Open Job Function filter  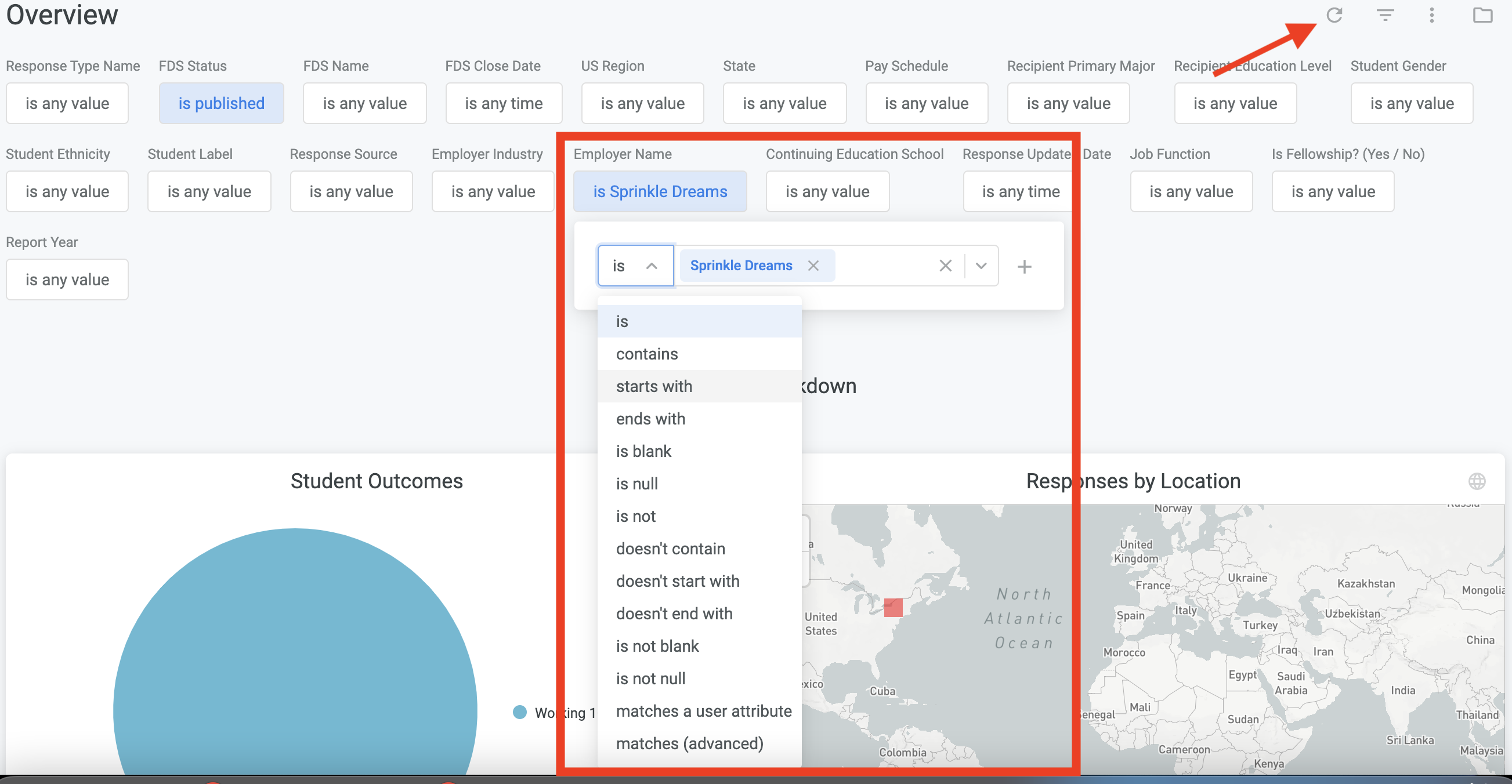click(x=1191, y=191)
